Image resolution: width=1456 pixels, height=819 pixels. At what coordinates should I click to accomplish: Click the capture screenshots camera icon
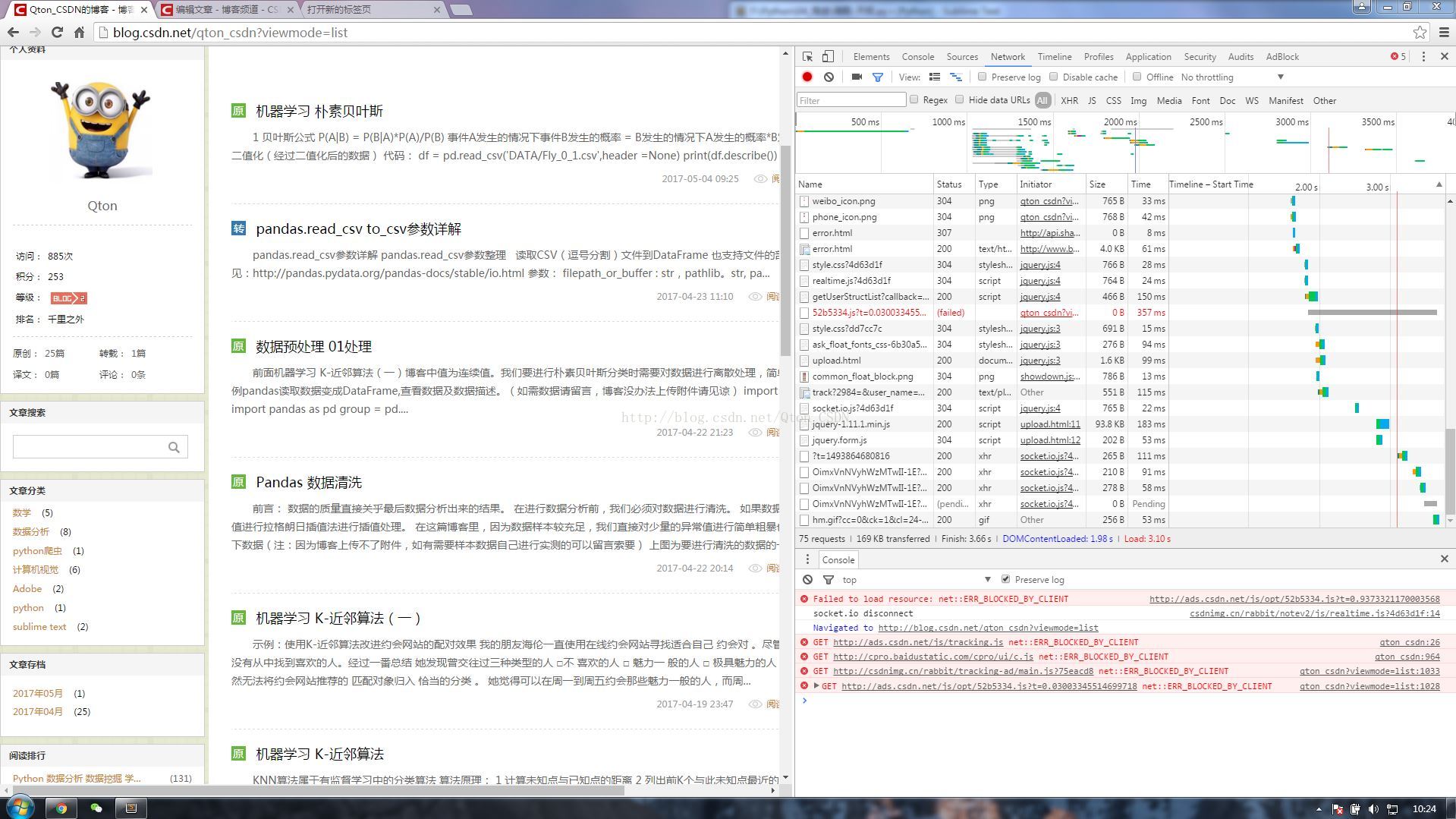tap(857, 77)
